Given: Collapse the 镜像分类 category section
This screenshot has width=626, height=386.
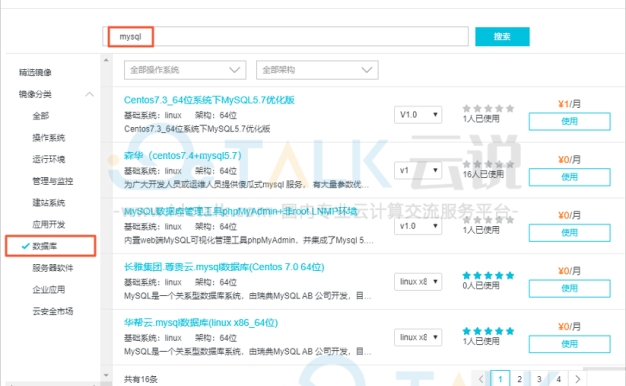Looking at the screenshot, I should (x=89, y=94).
